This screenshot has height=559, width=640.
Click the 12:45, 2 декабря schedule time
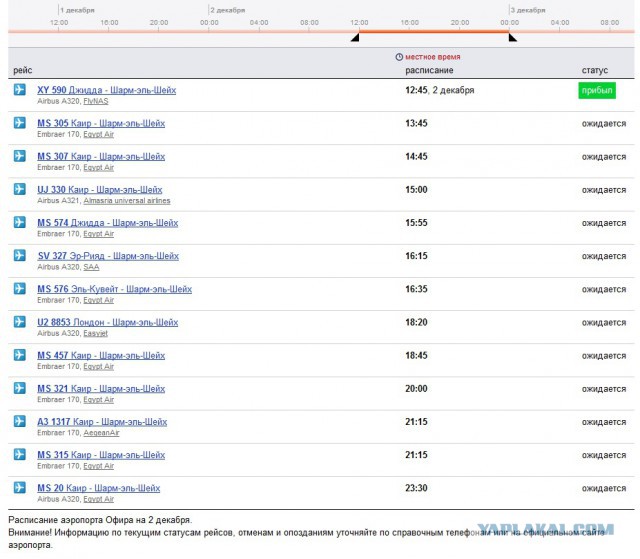pos(440,90)
